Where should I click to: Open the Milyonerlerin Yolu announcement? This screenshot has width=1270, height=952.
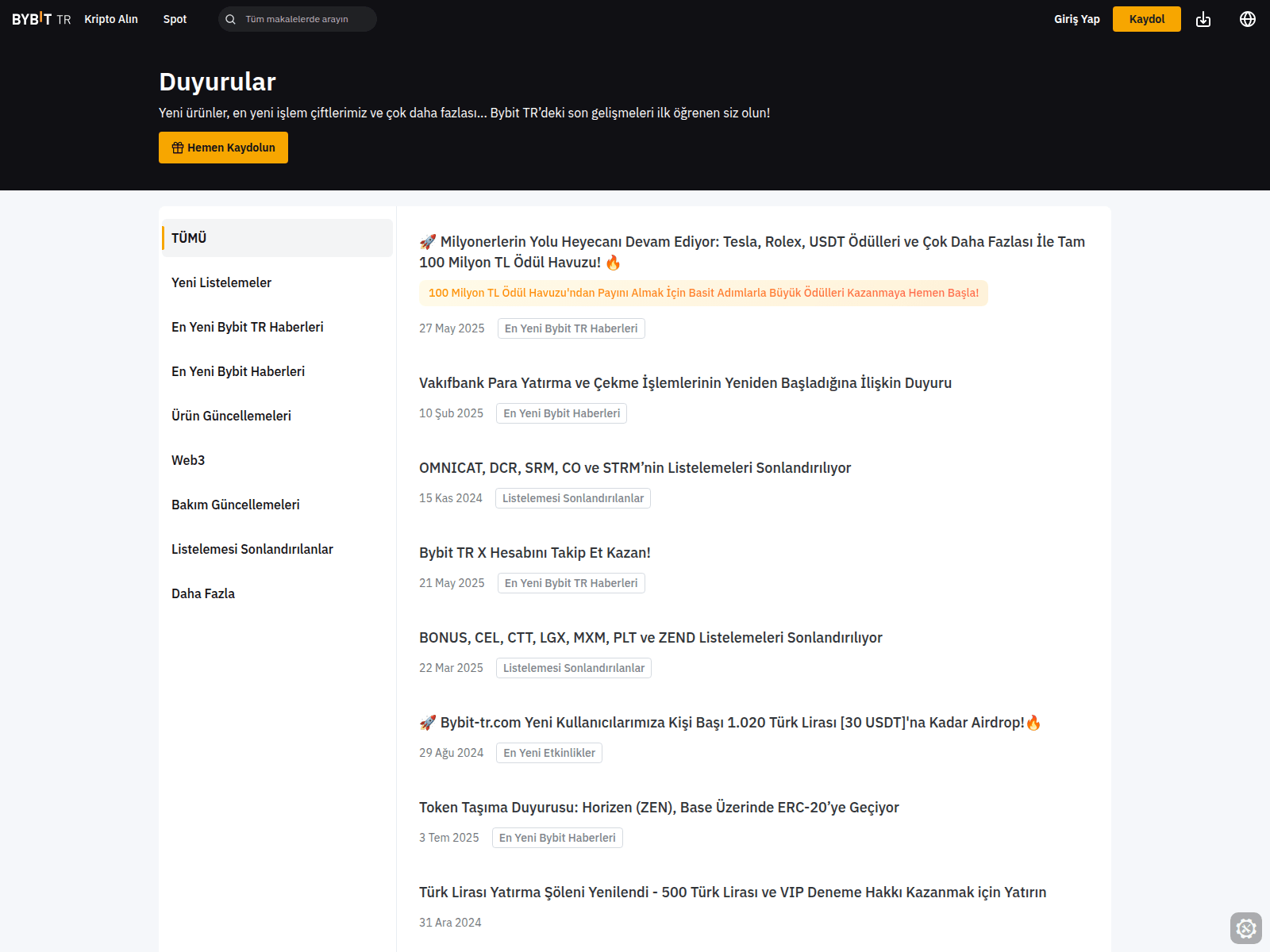(752, 251)
